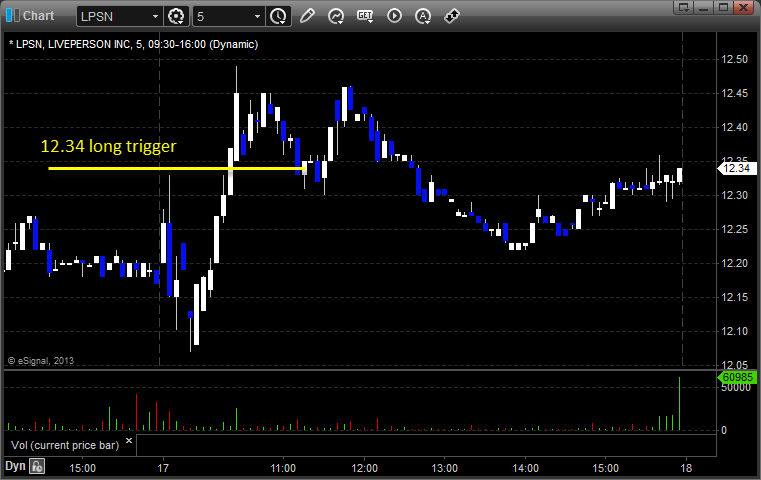Click the blue Chart window icon
This screenshot has width=761, height=480.
click(12, 16)
